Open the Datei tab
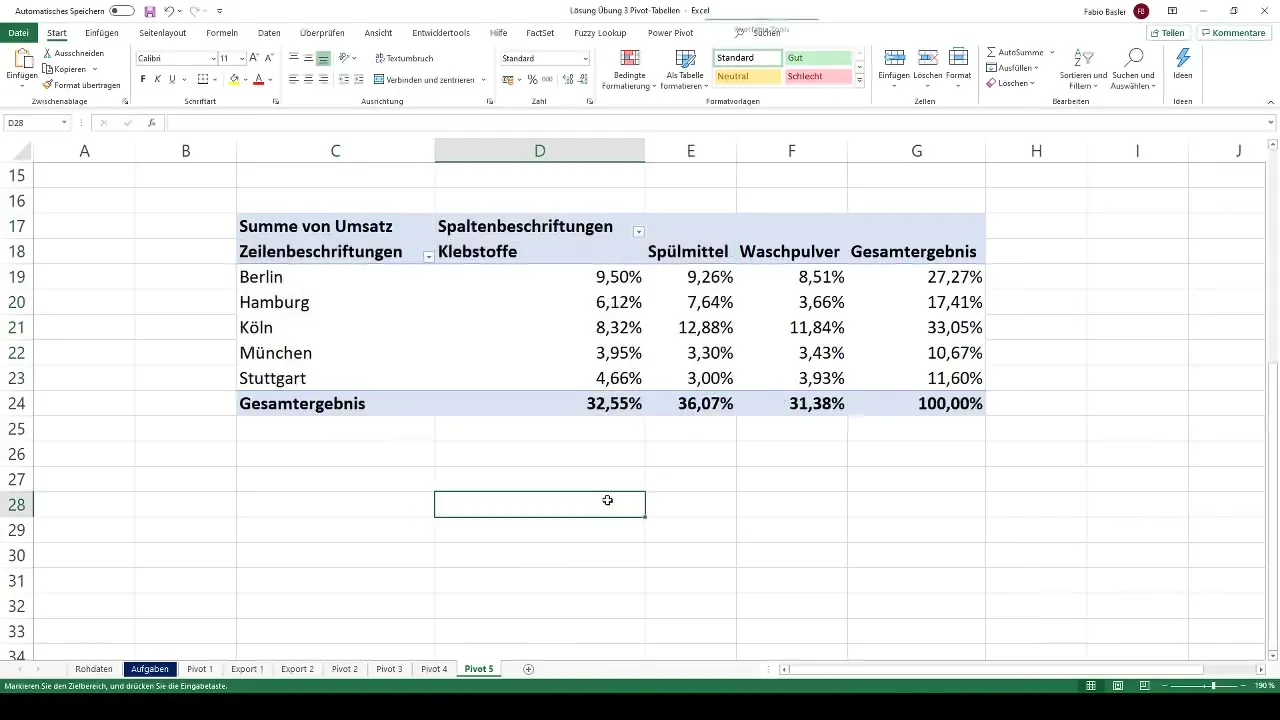 pos(18,33)
